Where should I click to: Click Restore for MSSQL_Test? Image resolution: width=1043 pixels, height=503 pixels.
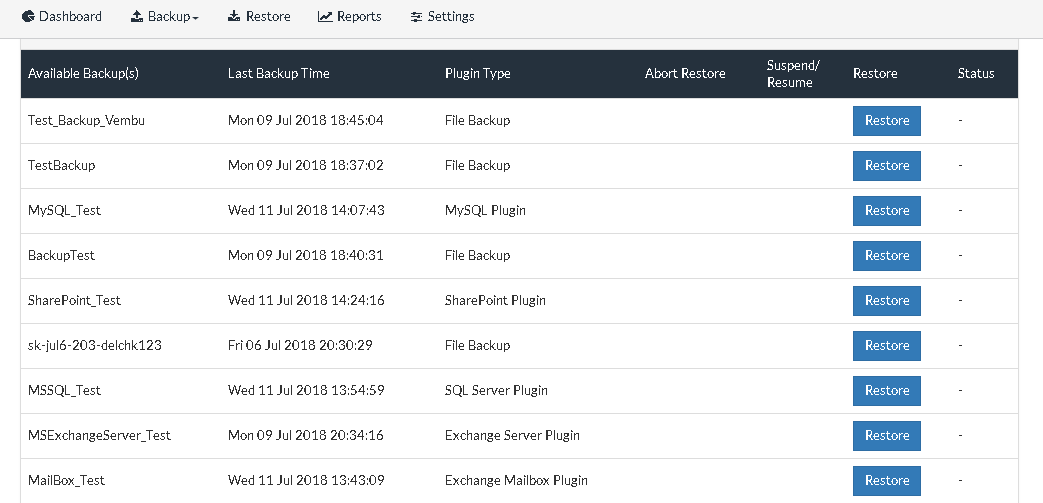click(887, 391)
